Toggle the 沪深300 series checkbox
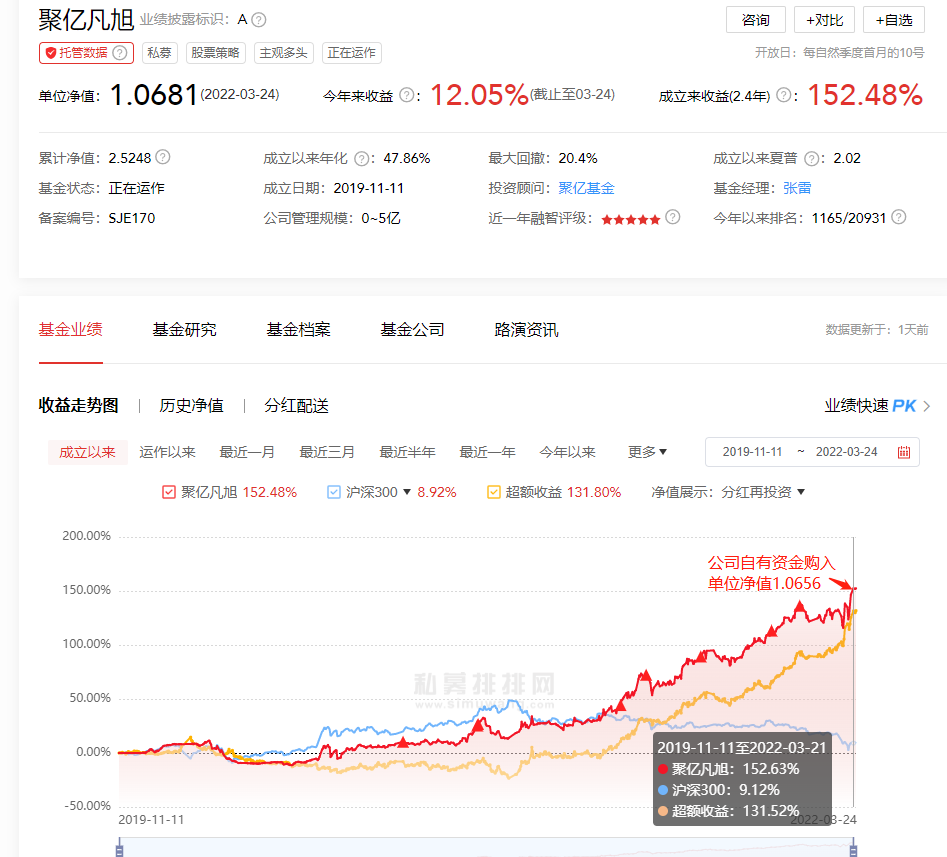Image resolution: width=947 pixels, height=857 pixels. tap(333, 492)
